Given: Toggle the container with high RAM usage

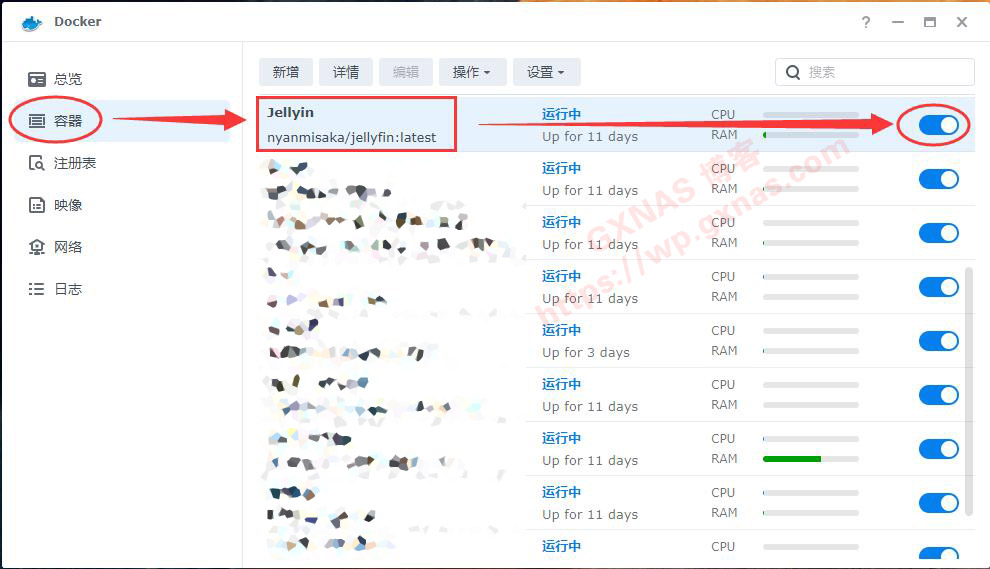Looking at the screenshot, I should coord(938,449).
